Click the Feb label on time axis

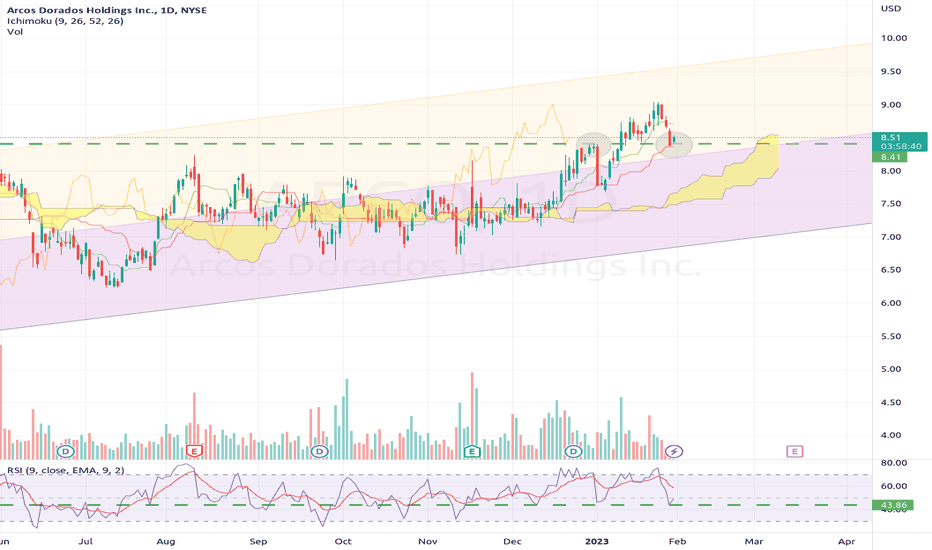tap(677, 542)
